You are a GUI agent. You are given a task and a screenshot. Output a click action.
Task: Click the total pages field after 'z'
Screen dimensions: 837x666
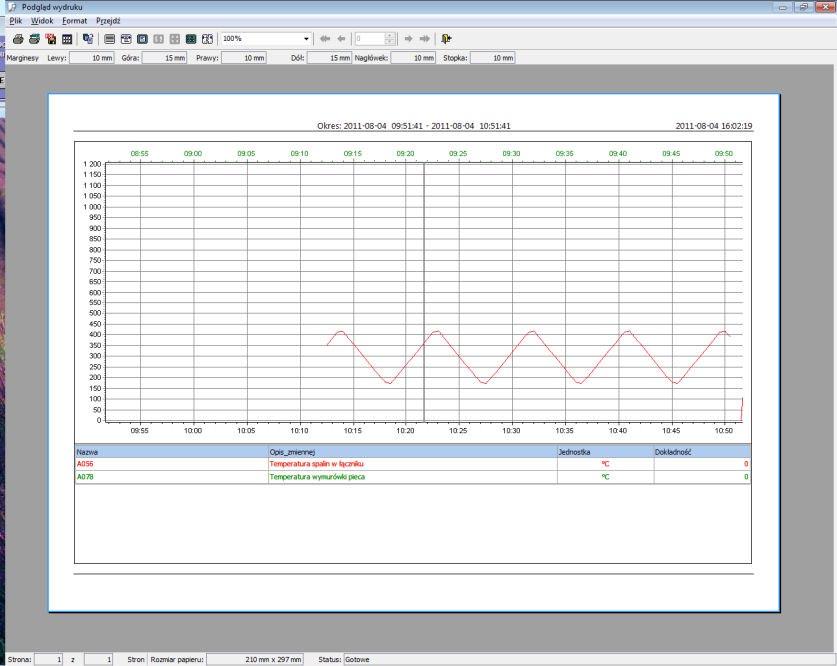99,660
